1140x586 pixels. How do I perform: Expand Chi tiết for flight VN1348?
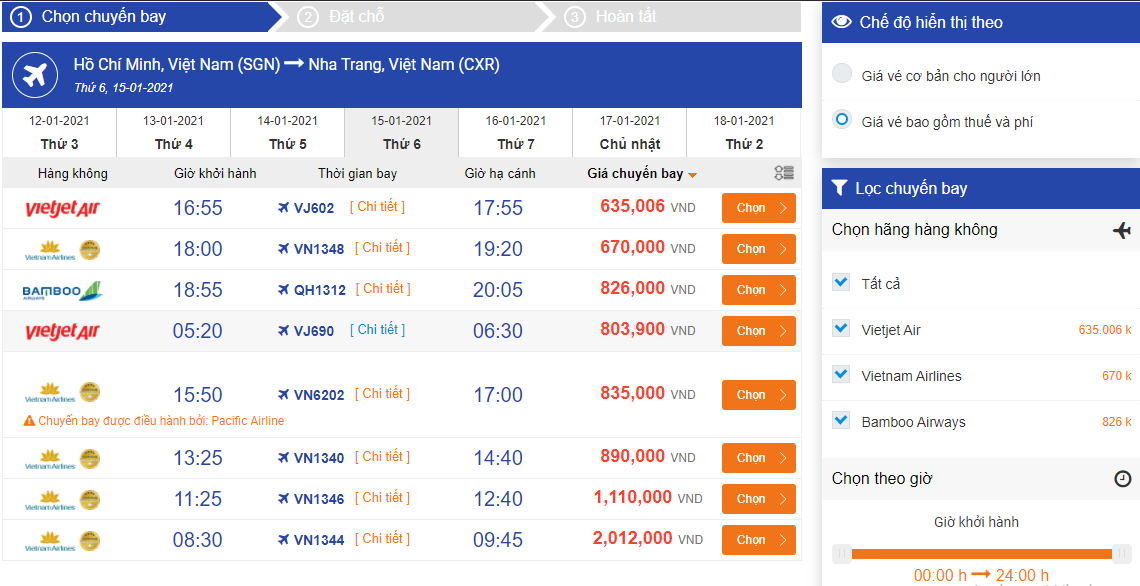pos(382,248)
